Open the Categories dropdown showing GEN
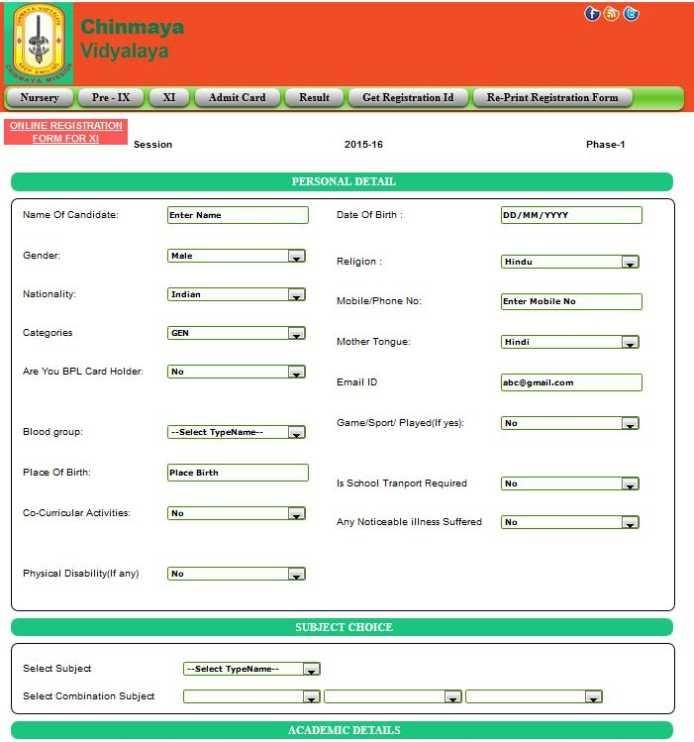694x742 pixels. 236,333
